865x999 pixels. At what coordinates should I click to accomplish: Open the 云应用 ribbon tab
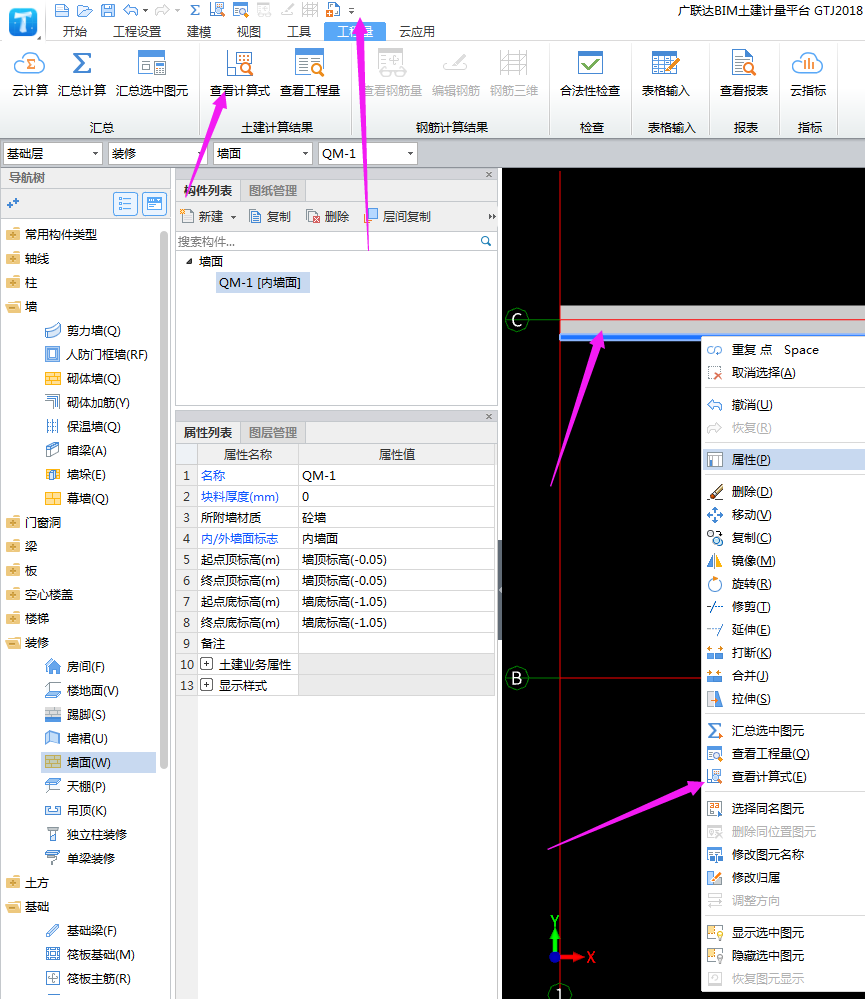tap(417, 31)
